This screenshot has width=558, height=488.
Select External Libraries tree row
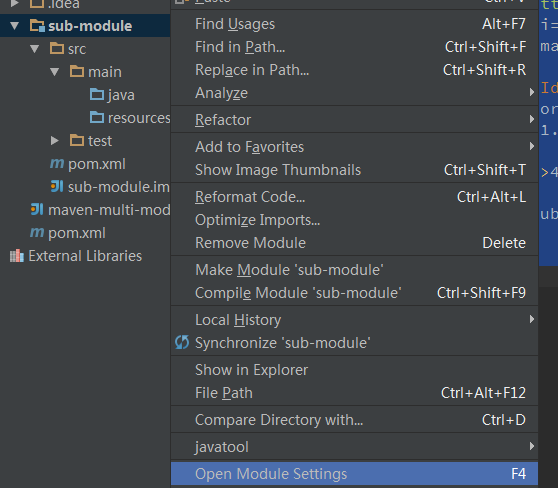(x=85, y=256)
